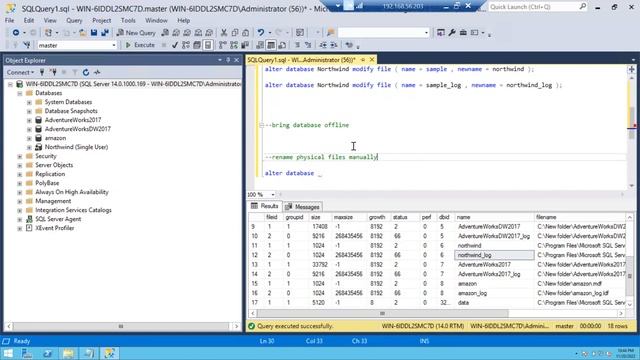640x360 pixels.
Task: Click the Query Options icon
Action: point(197,45)
